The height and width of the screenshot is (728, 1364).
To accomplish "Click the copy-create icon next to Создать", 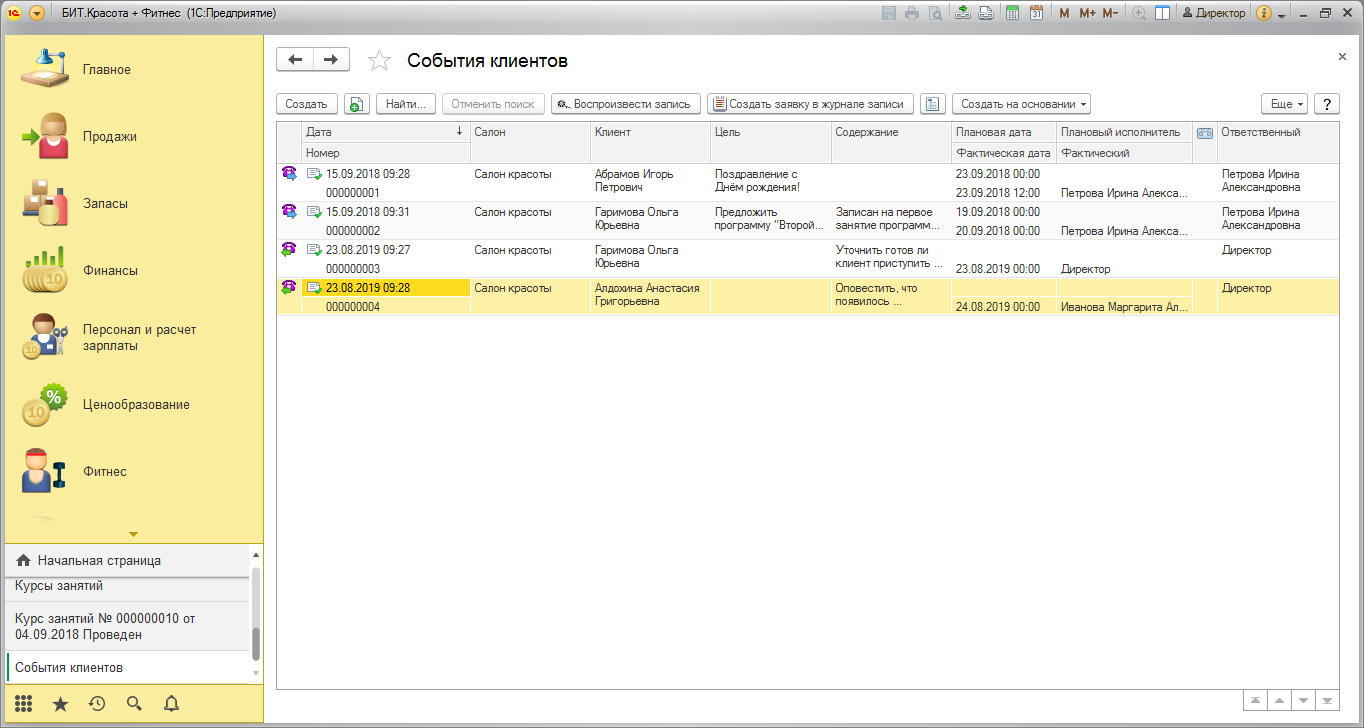I will tap(357, 104).
